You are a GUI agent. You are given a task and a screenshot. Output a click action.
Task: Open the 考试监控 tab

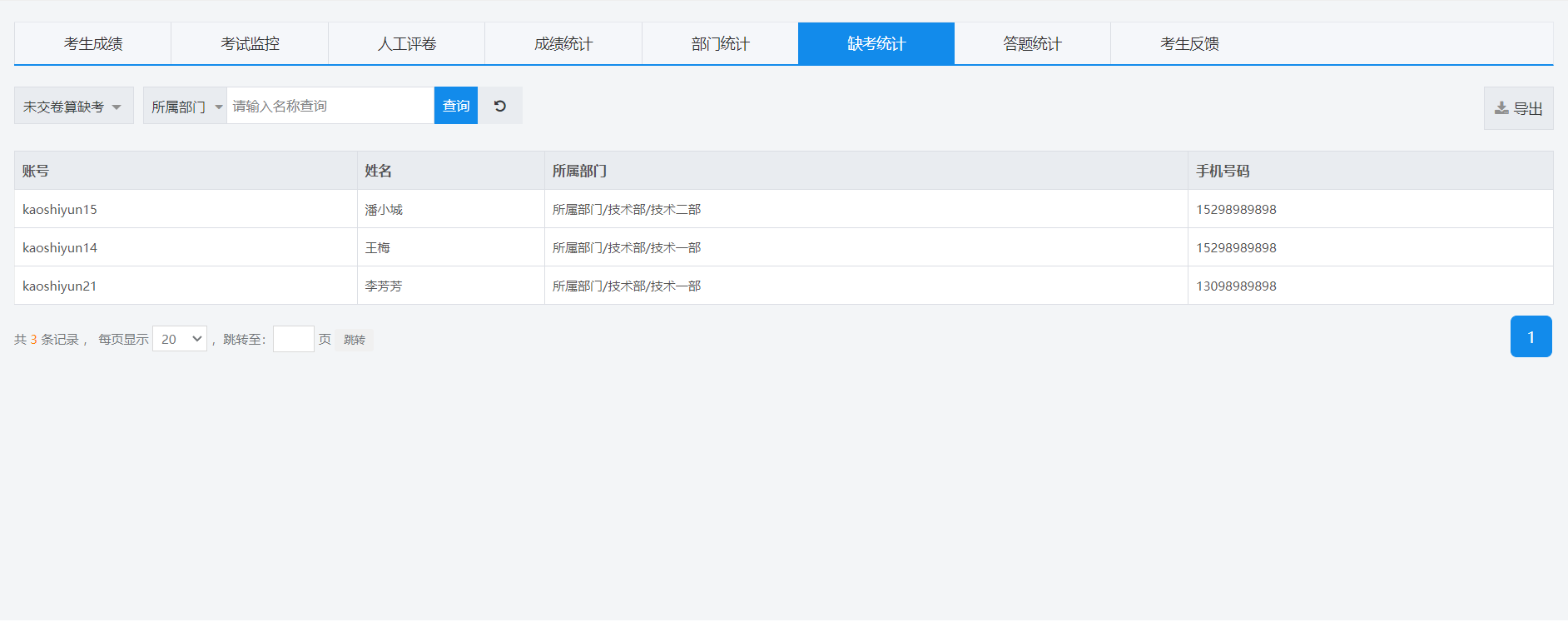click(x=250, y=44)
